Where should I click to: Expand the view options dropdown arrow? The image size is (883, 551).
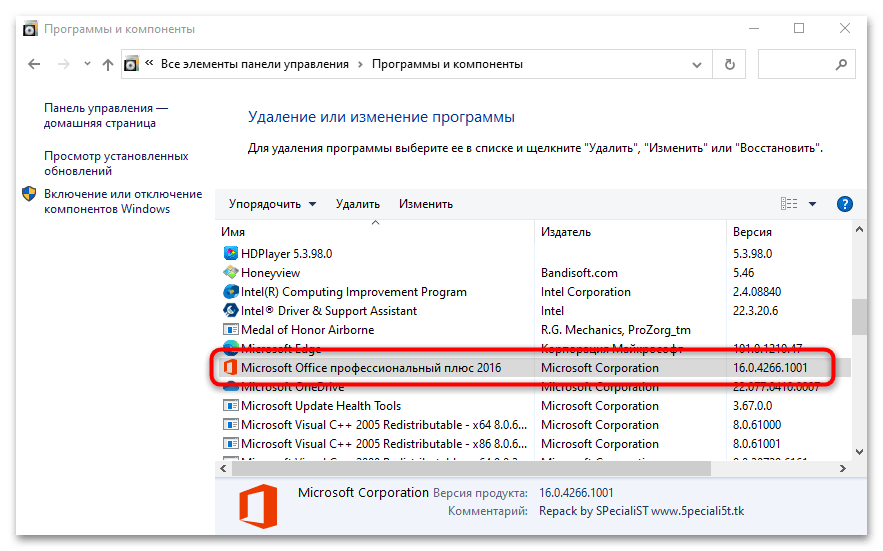(x=812, y=204)
